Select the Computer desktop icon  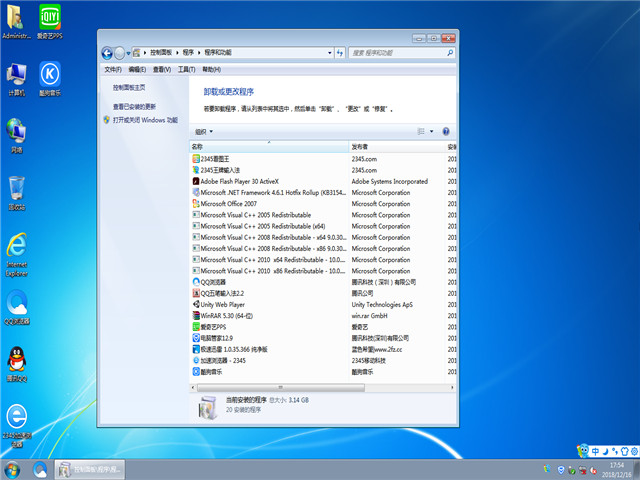click(x=16, y=80)
